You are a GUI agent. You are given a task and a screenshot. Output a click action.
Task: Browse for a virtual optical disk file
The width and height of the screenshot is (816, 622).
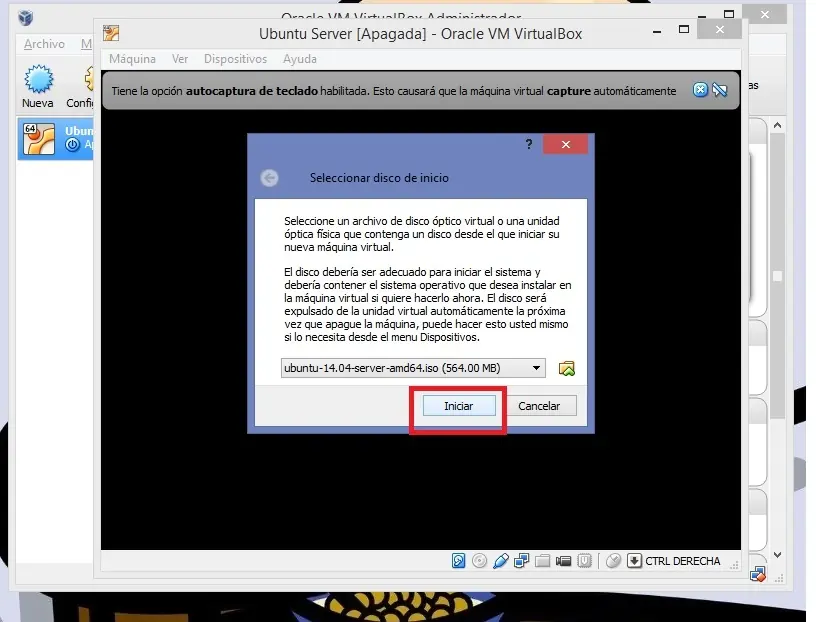pos(567,369)
